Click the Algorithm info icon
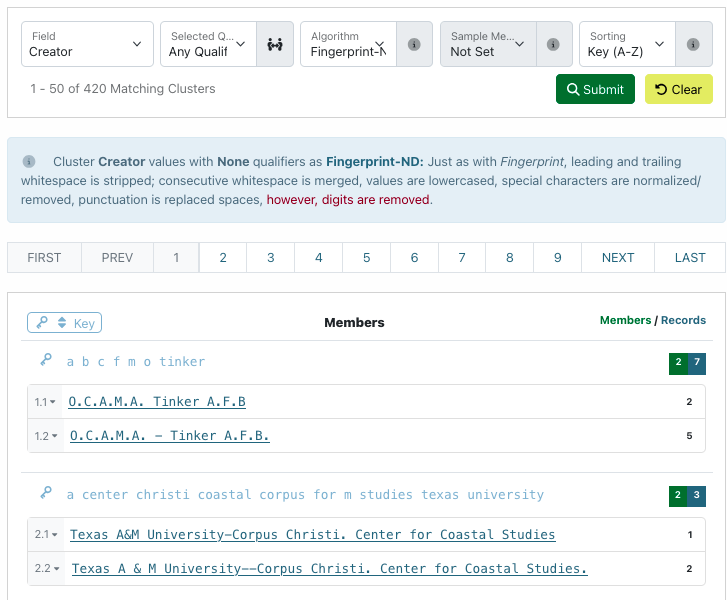Image resolution: width=727 pixels, height=600 pixels. [414, 45]
